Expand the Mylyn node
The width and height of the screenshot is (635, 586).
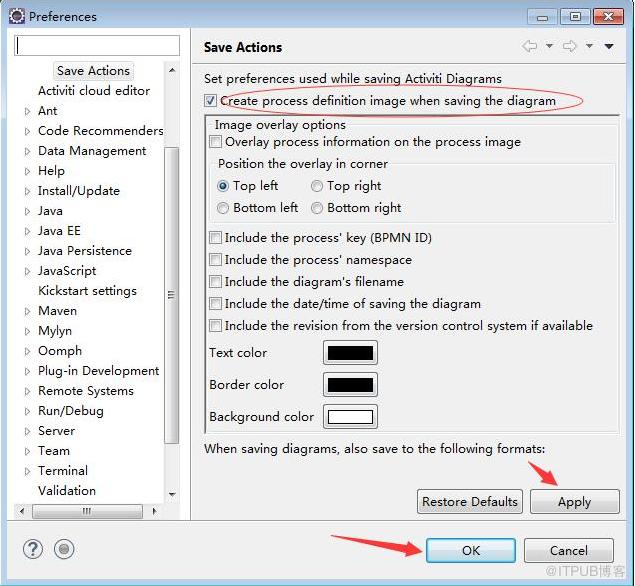(27, 331)
